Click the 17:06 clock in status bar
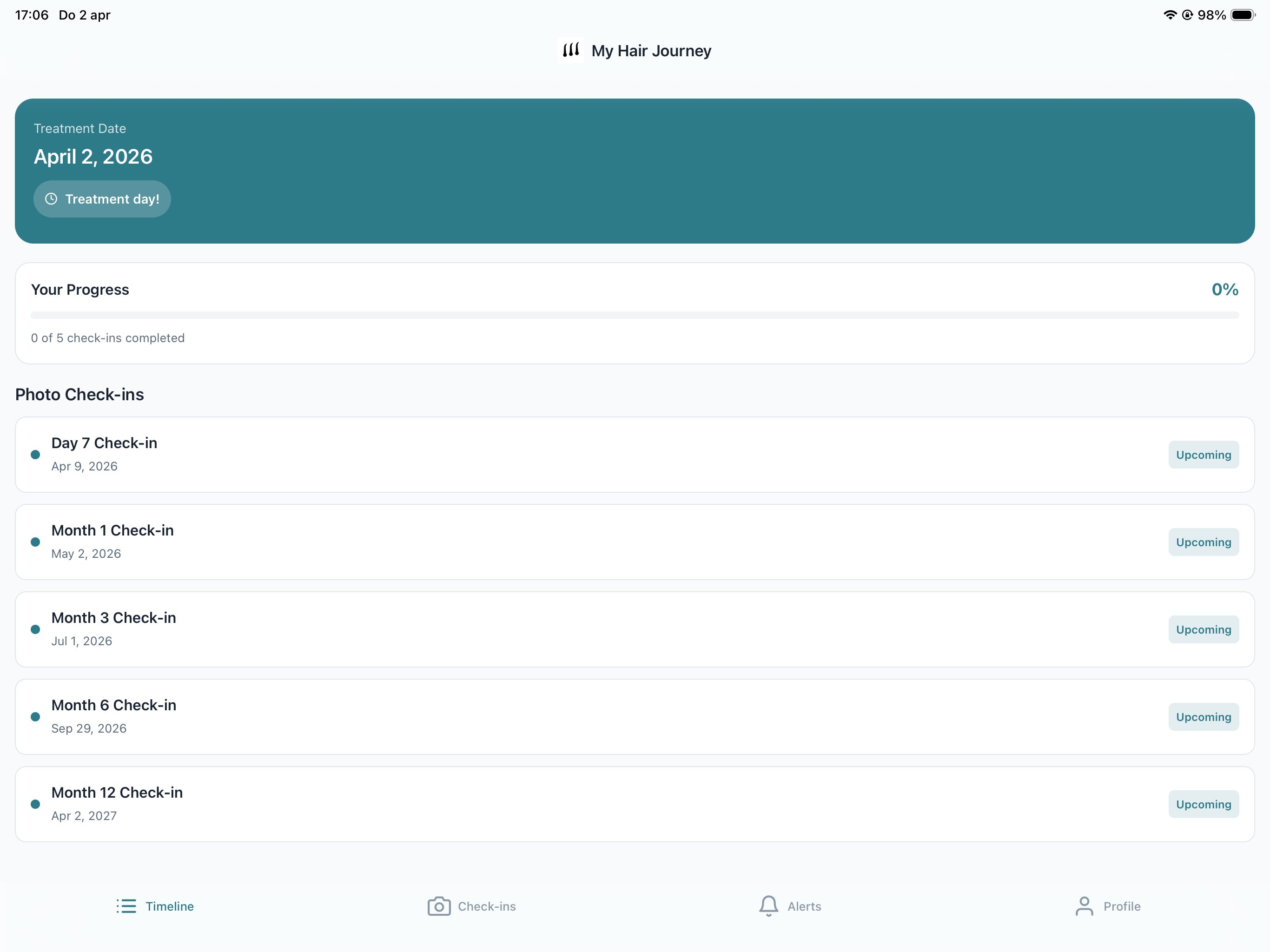 coord(32,15)
